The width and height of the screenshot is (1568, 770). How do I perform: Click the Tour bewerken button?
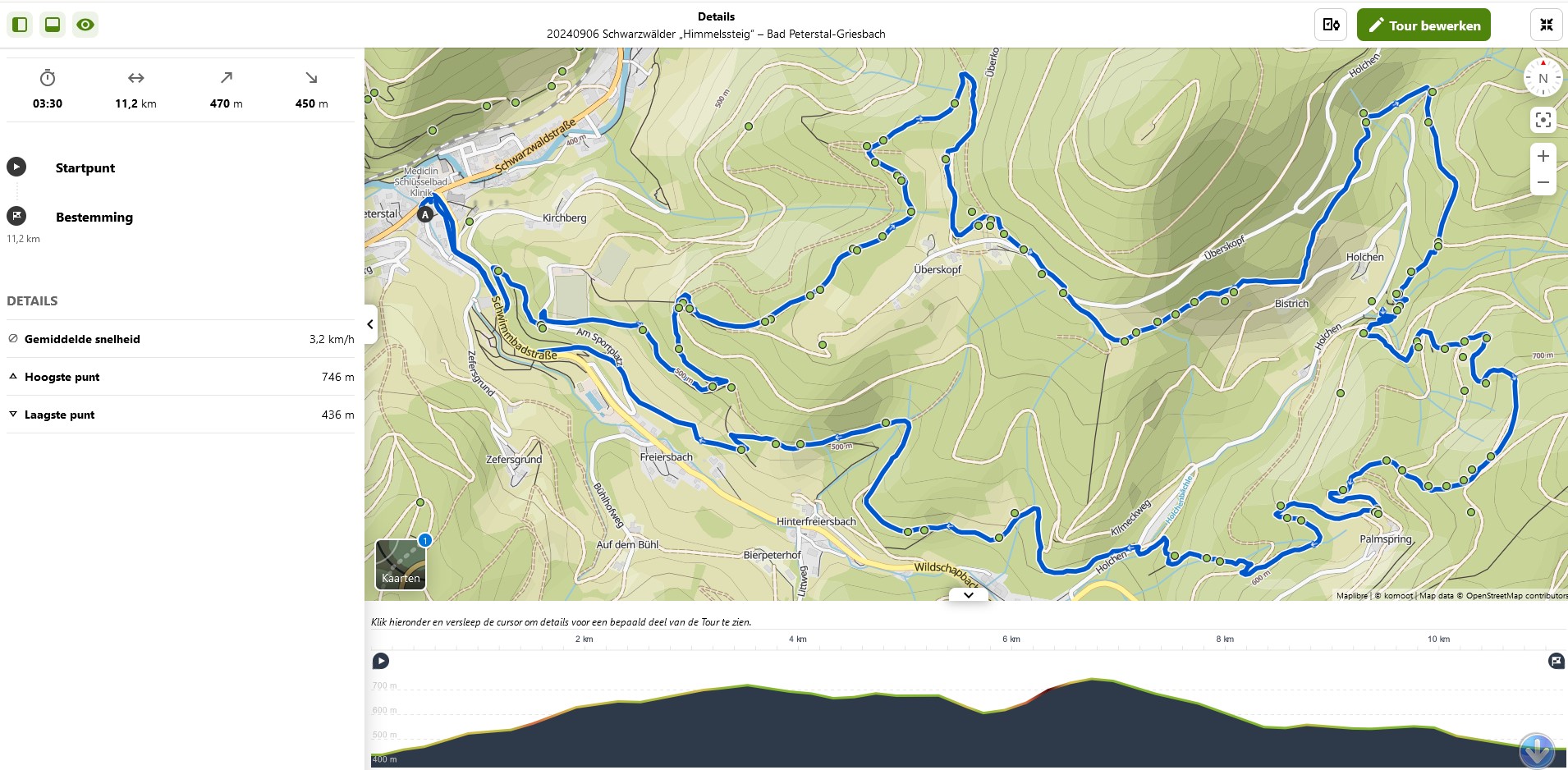pyautogui.click(x=1424, y=25)
